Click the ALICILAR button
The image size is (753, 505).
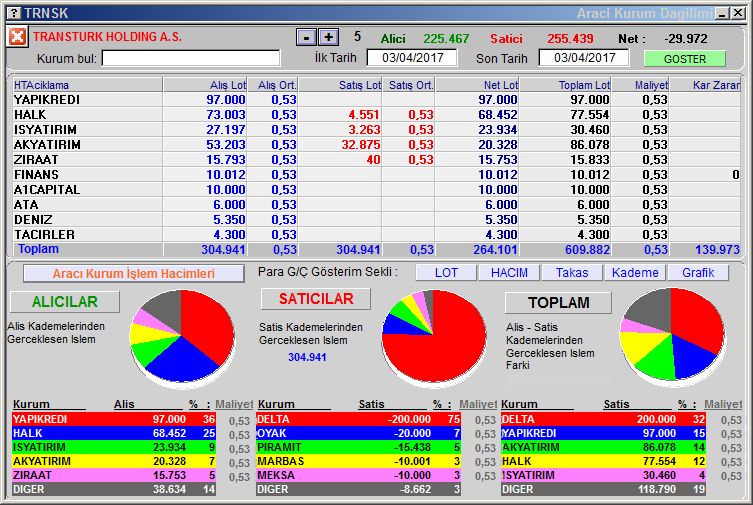(65, 302)
